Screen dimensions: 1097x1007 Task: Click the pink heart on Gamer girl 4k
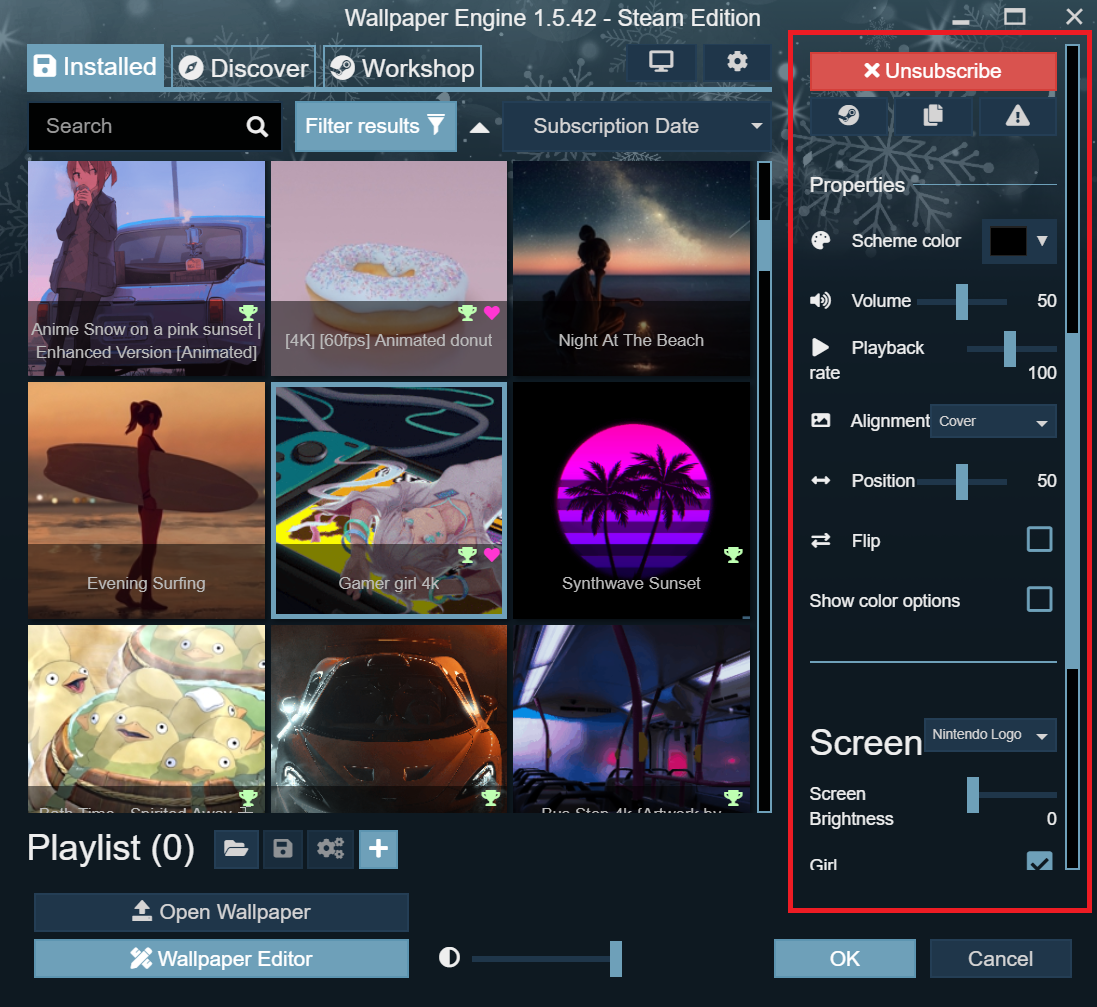coord(492,555)
